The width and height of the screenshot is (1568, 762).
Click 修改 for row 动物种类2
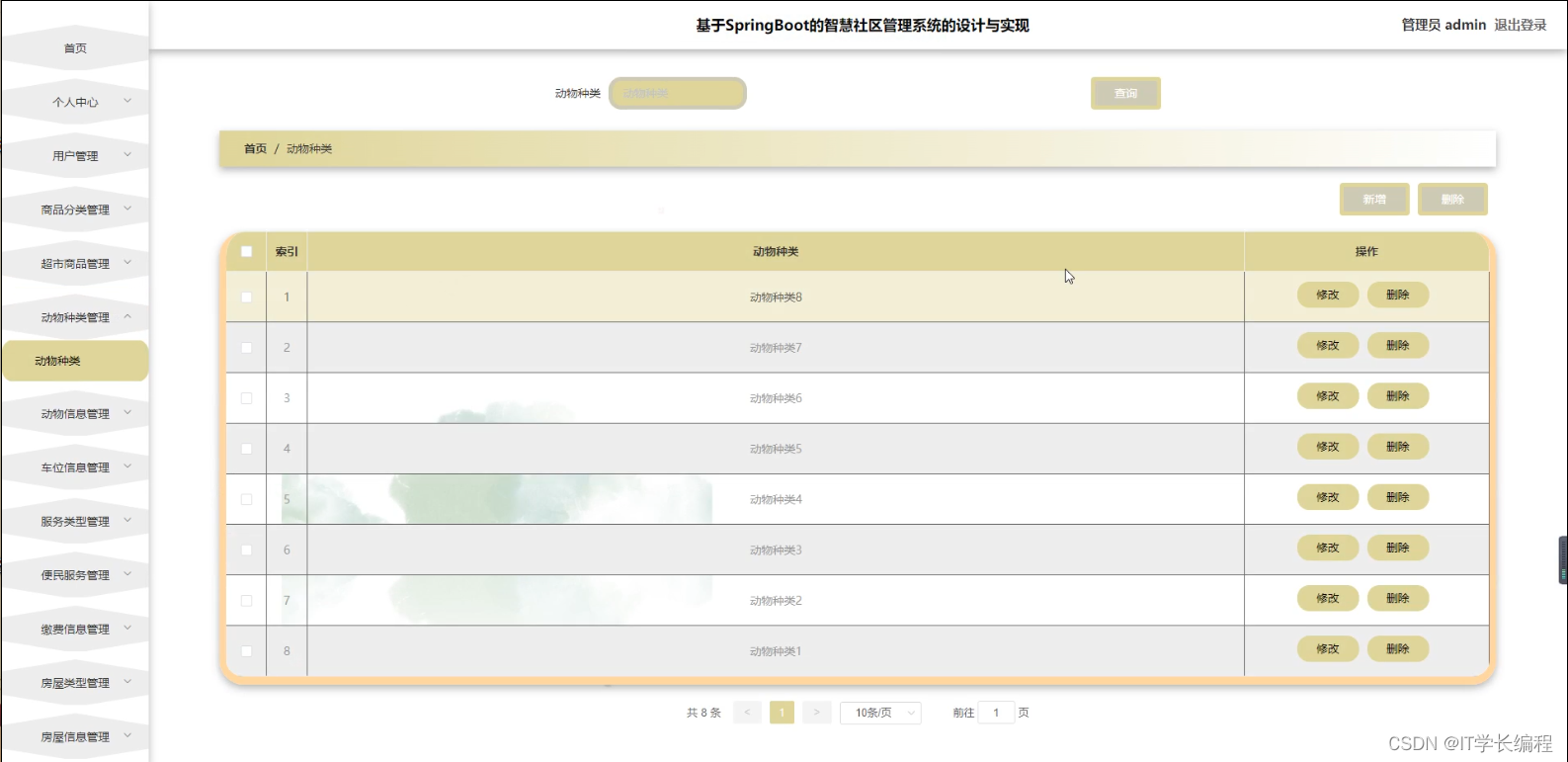pyautogui.click(x=1328, y=598)
